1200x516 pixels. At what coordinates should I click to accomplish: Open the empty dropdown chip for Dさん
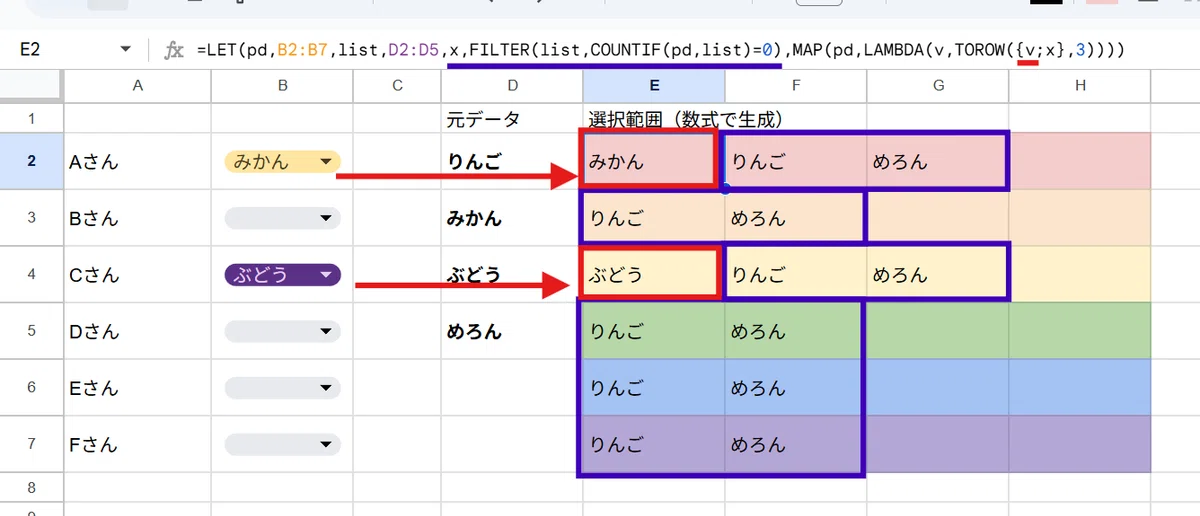[x=283, y=331]
